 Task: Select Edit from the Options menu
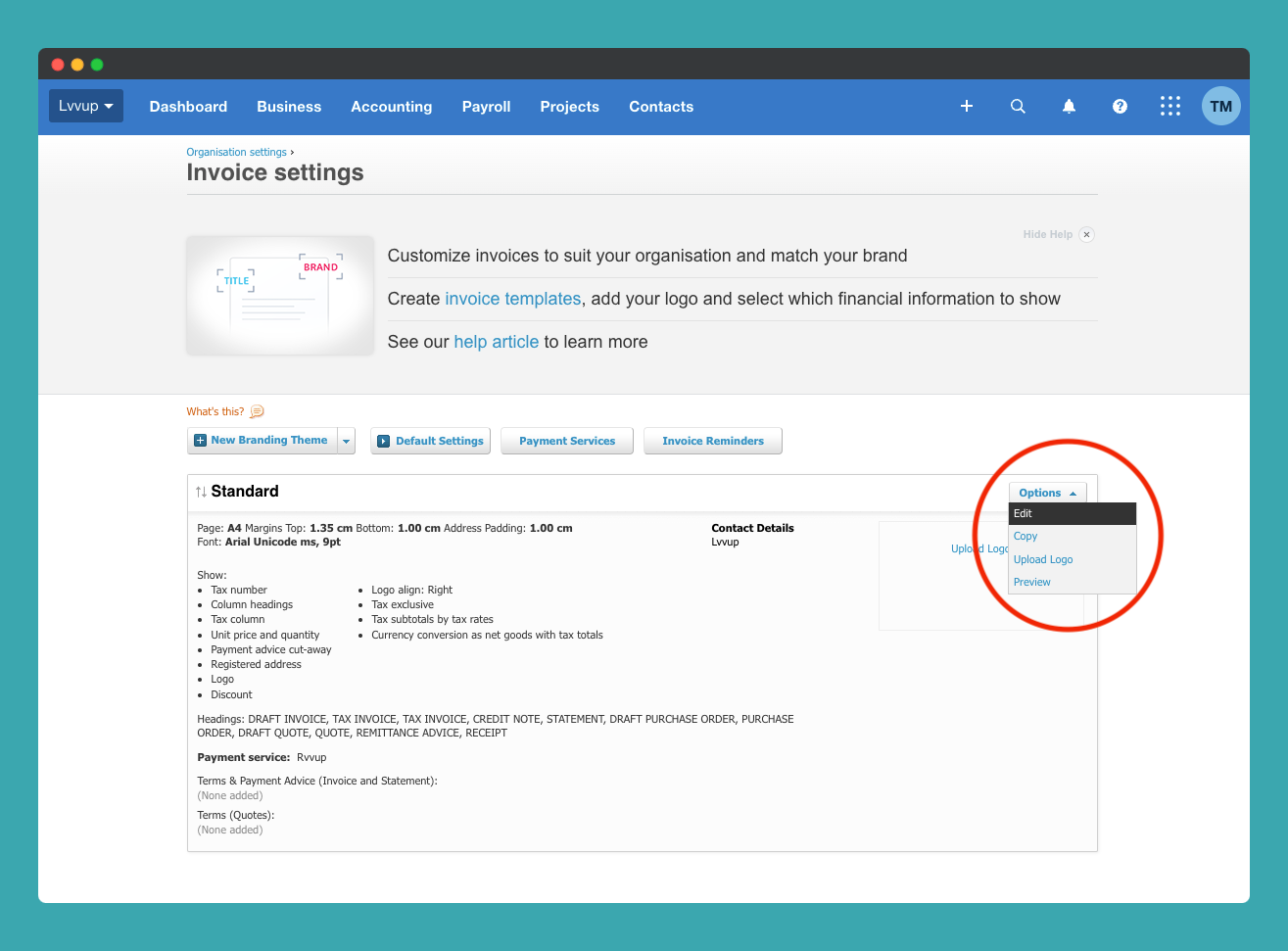click(1023, 513)
